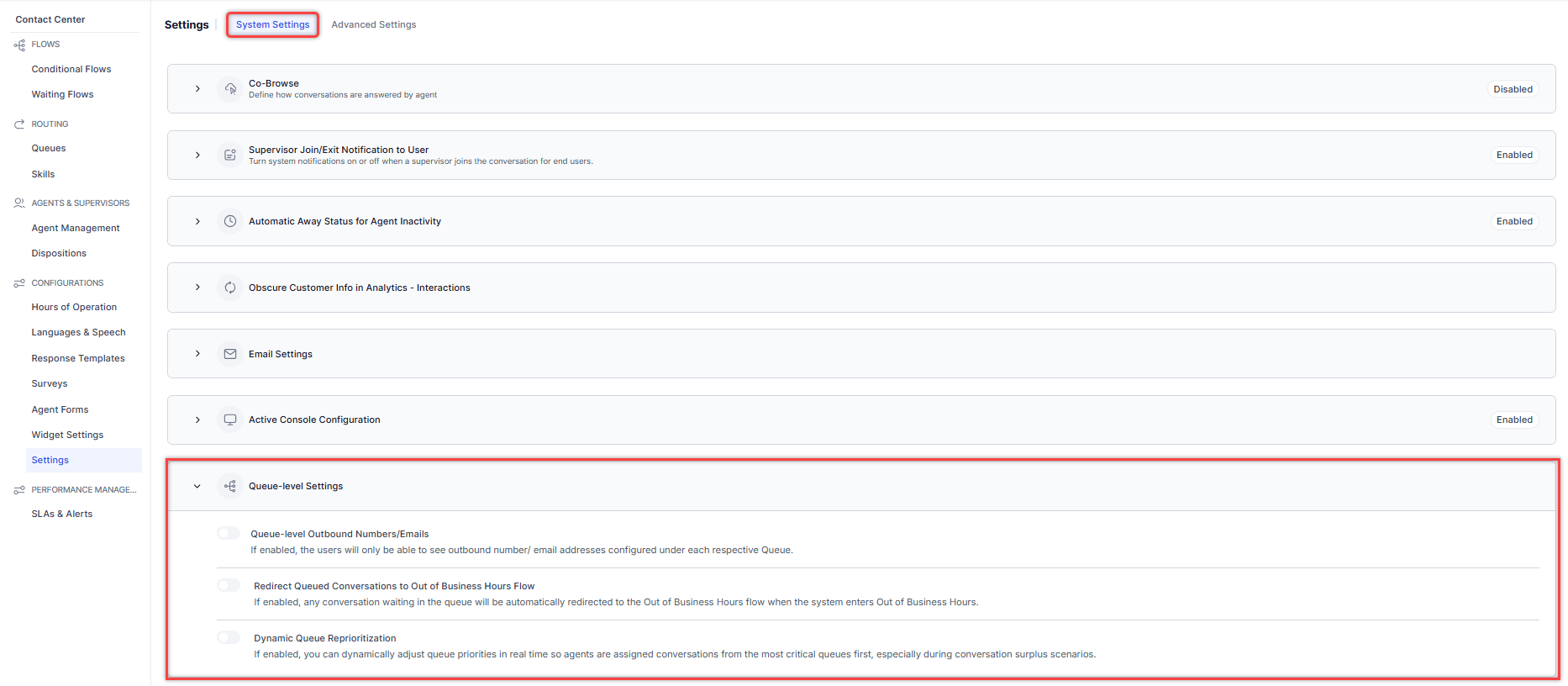The width and height of the screenshot is (1568, 686).
Task: Go to Skills page
Action: (x=43, y=174)
